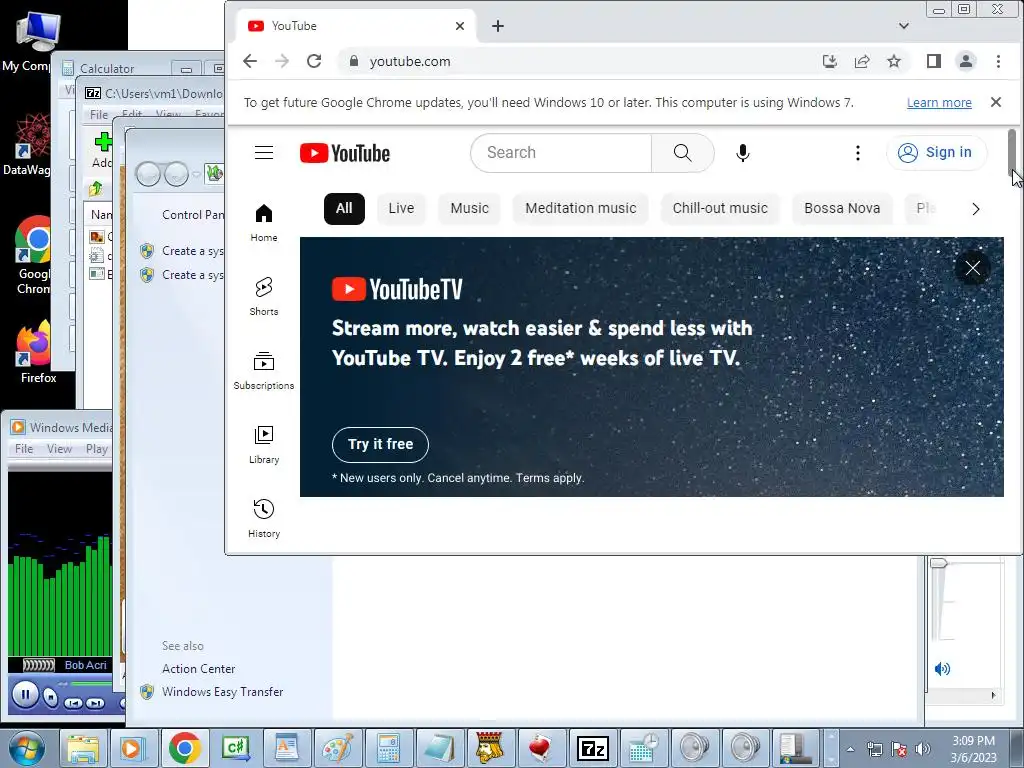Open Library in YouTube sidebar

click(x=264, y=445)
